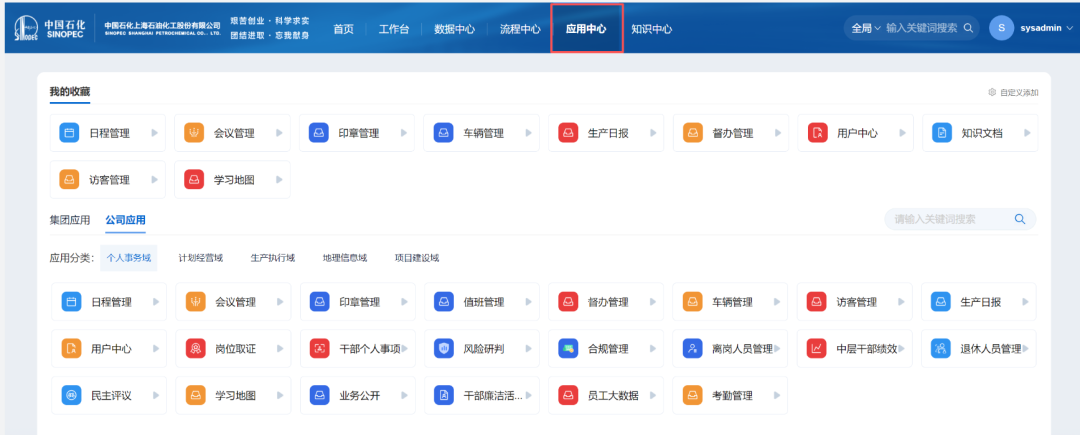Switch to the 集团应用 tab
This screenshot has height=435, width=1080.
pyautogui.click(x=70, y=220)
